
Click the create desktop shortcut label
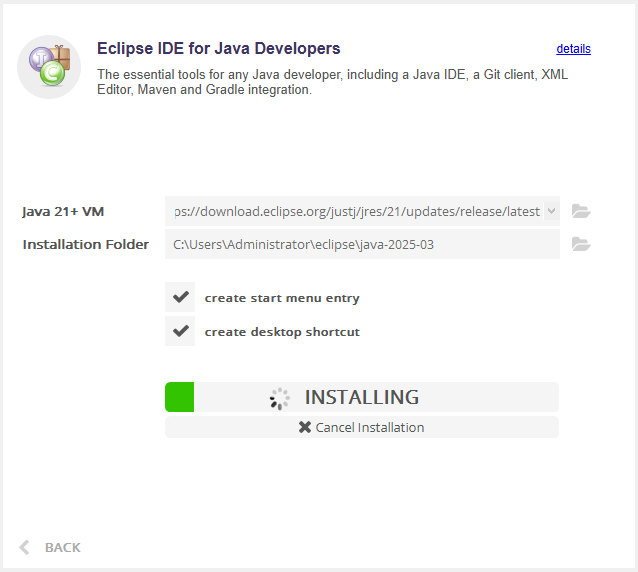click(x=282, y=332)
